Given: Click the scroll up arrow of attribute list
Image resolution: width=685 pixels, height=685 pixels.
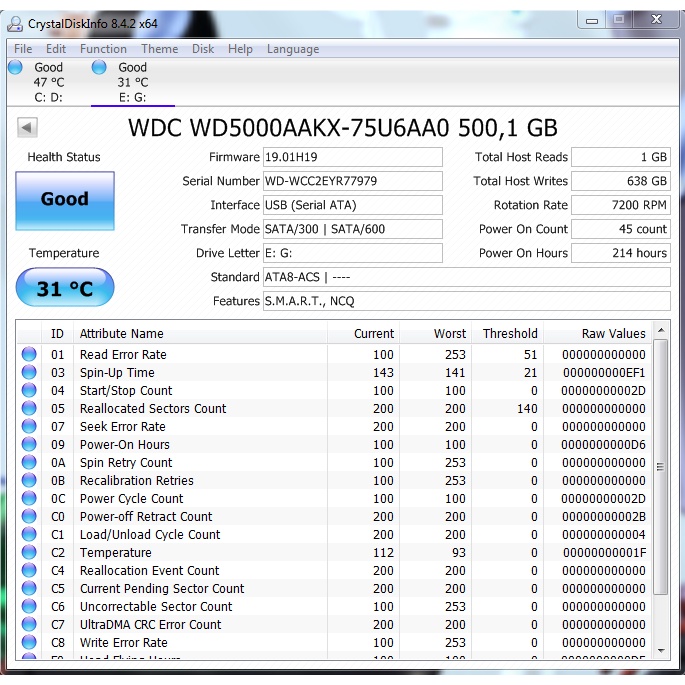Looking at the screenshot, I should pos(661,331).
